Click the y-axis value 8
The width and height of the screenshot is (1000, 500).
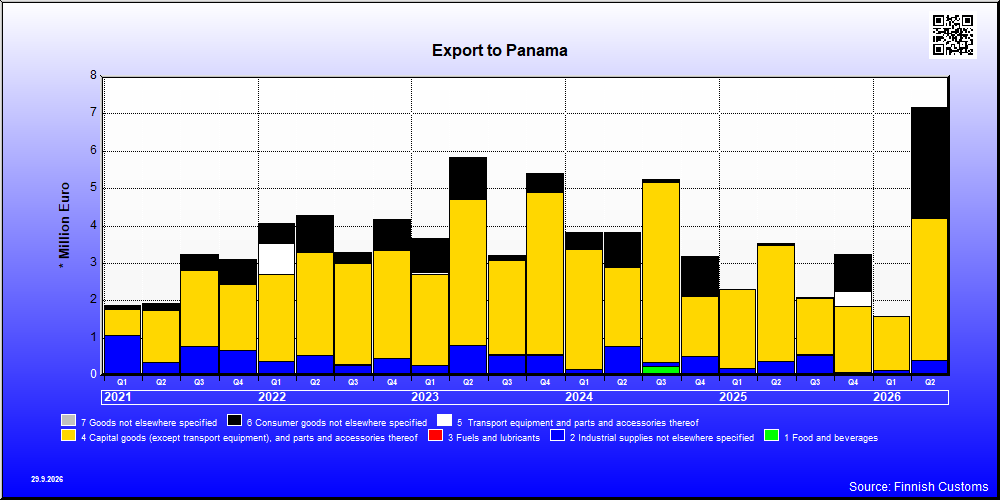click(94, 76)
